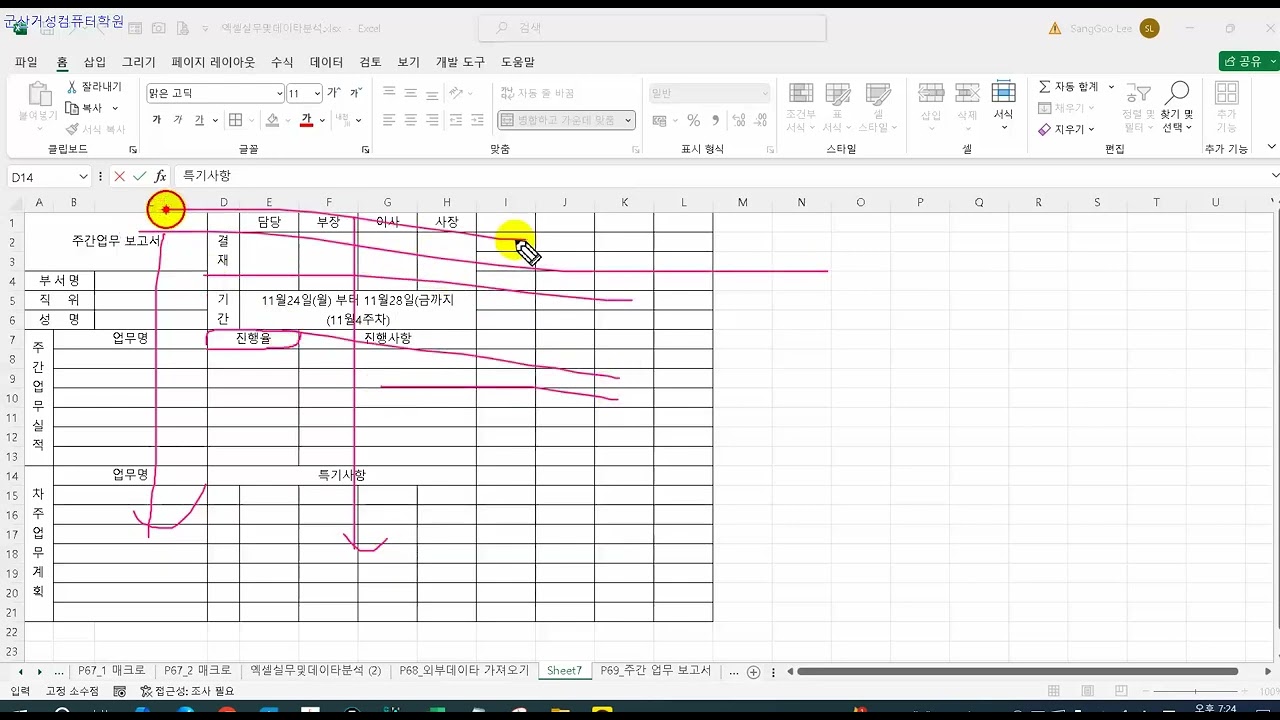
Task: Click the Fill Color paint bucket icon
Action: tap(272, 120)
